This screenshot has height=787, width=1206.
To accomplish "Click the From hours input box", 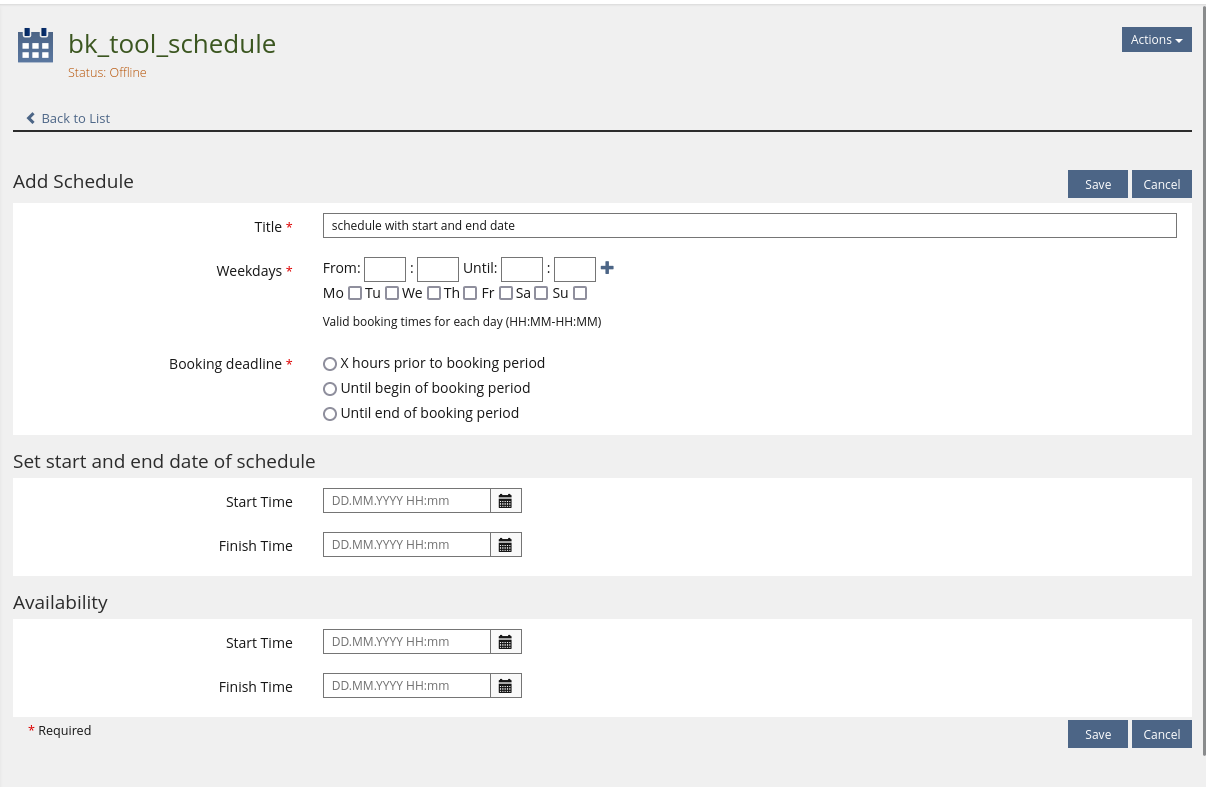I will (x=385, y=269).
